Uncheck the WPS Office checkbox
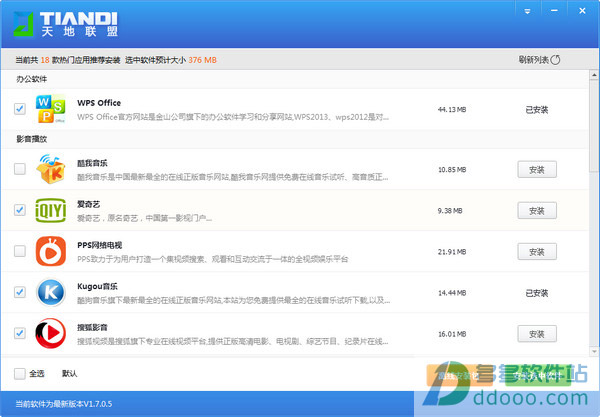 [x=20, y=109]
